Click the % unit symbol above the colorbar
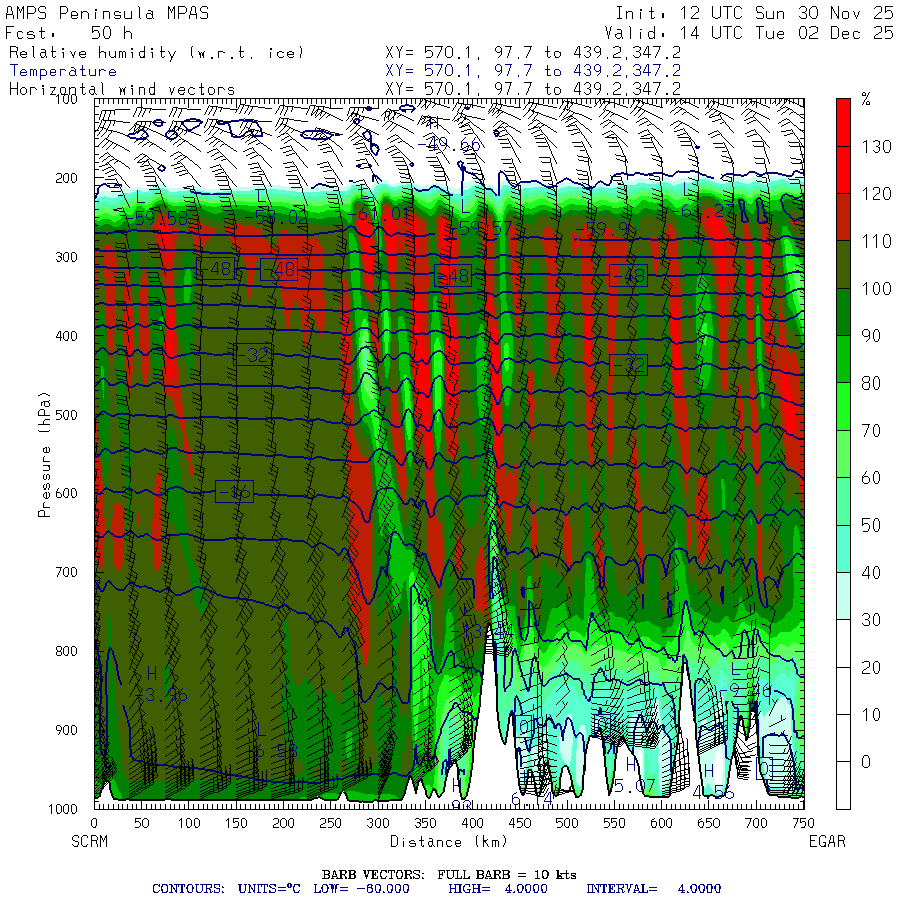Image resolution: width=900 pixels, height=900 pixels. pos(866,100)
